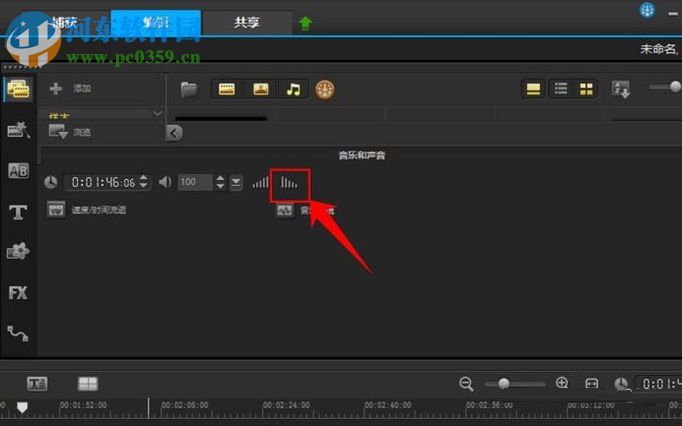Viewport: 682px width, 426px height.
Task: Open the volume slider dropdown
Action: (x=236, y=182)
